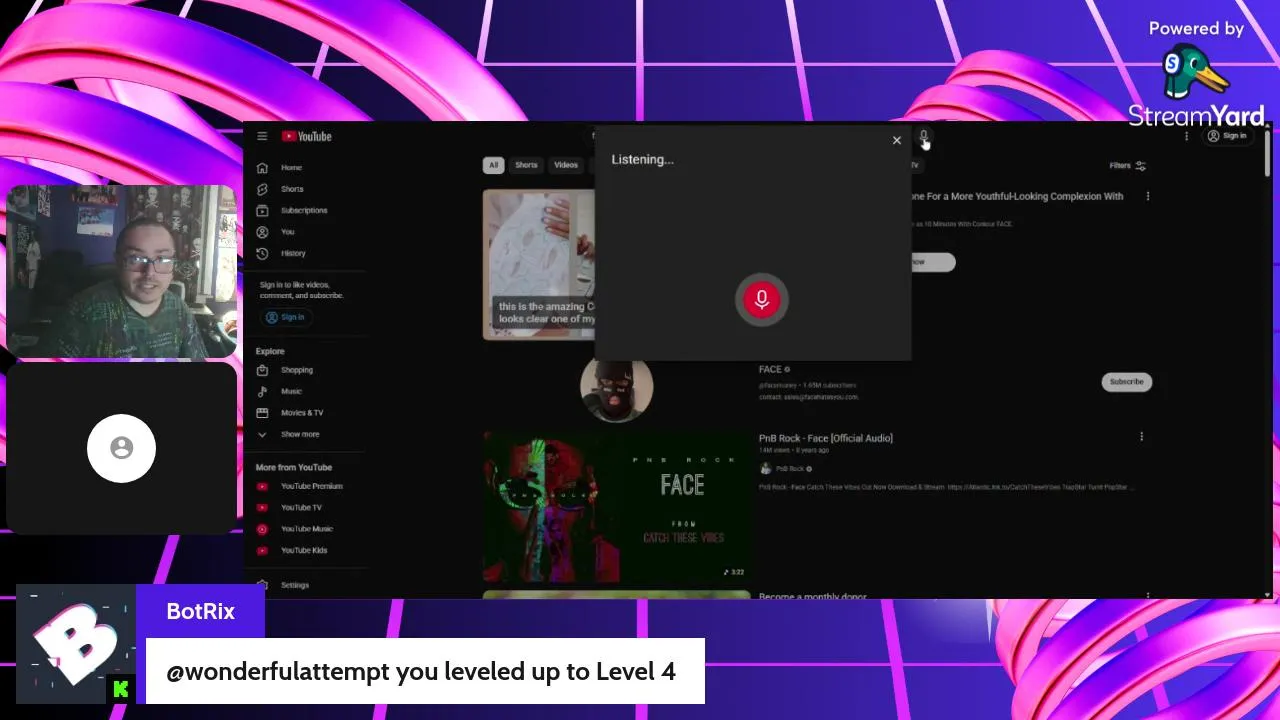Select the All filter chip
Screen dimensions: 1280x720
pos(493,165)
